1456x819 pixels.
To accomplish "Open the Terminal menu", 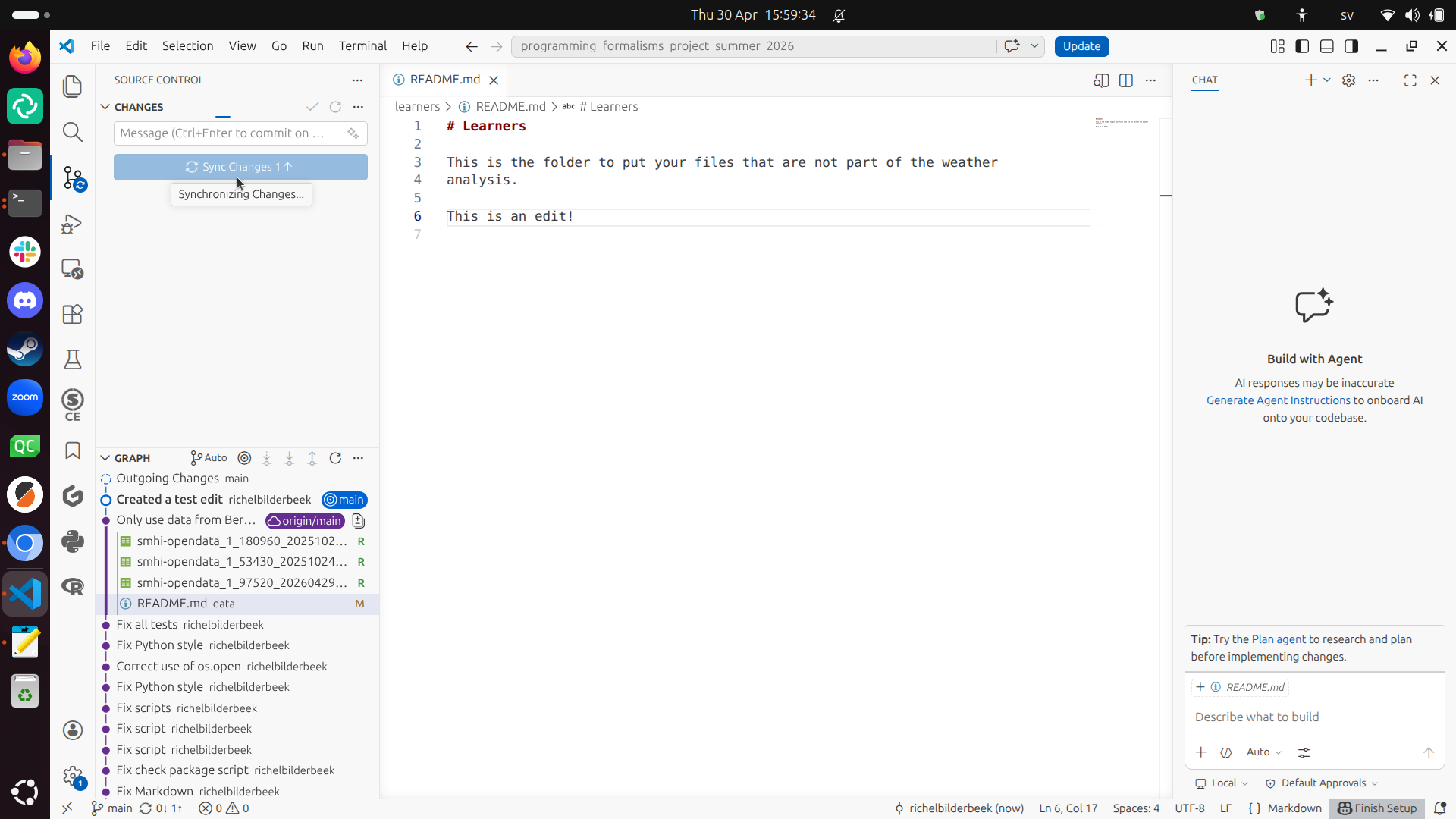I will click(362, 46).
